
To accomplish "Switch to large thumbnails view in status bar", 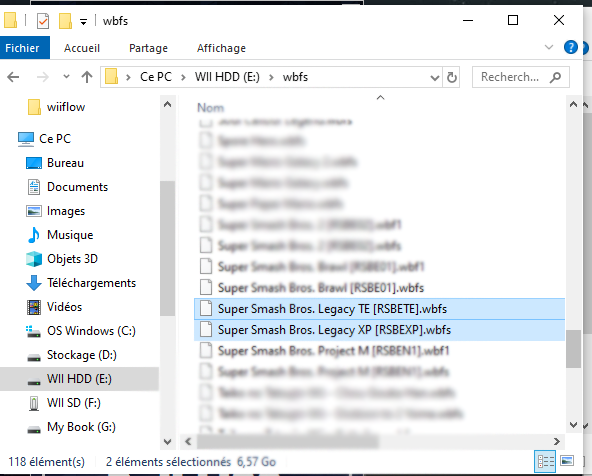I will [x=566, y=461].
